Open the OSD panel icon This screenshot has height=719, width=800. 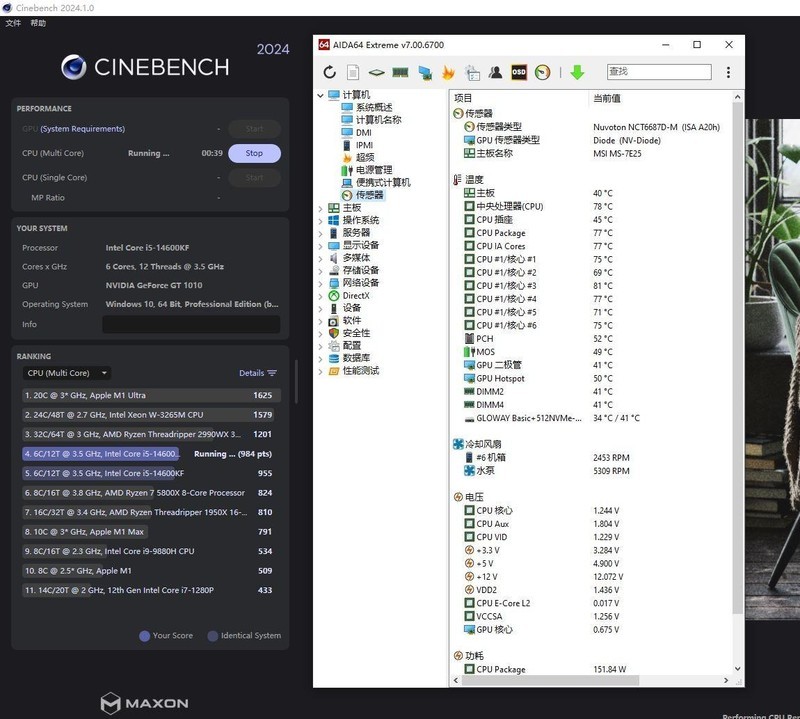click(x=519, y=72)
